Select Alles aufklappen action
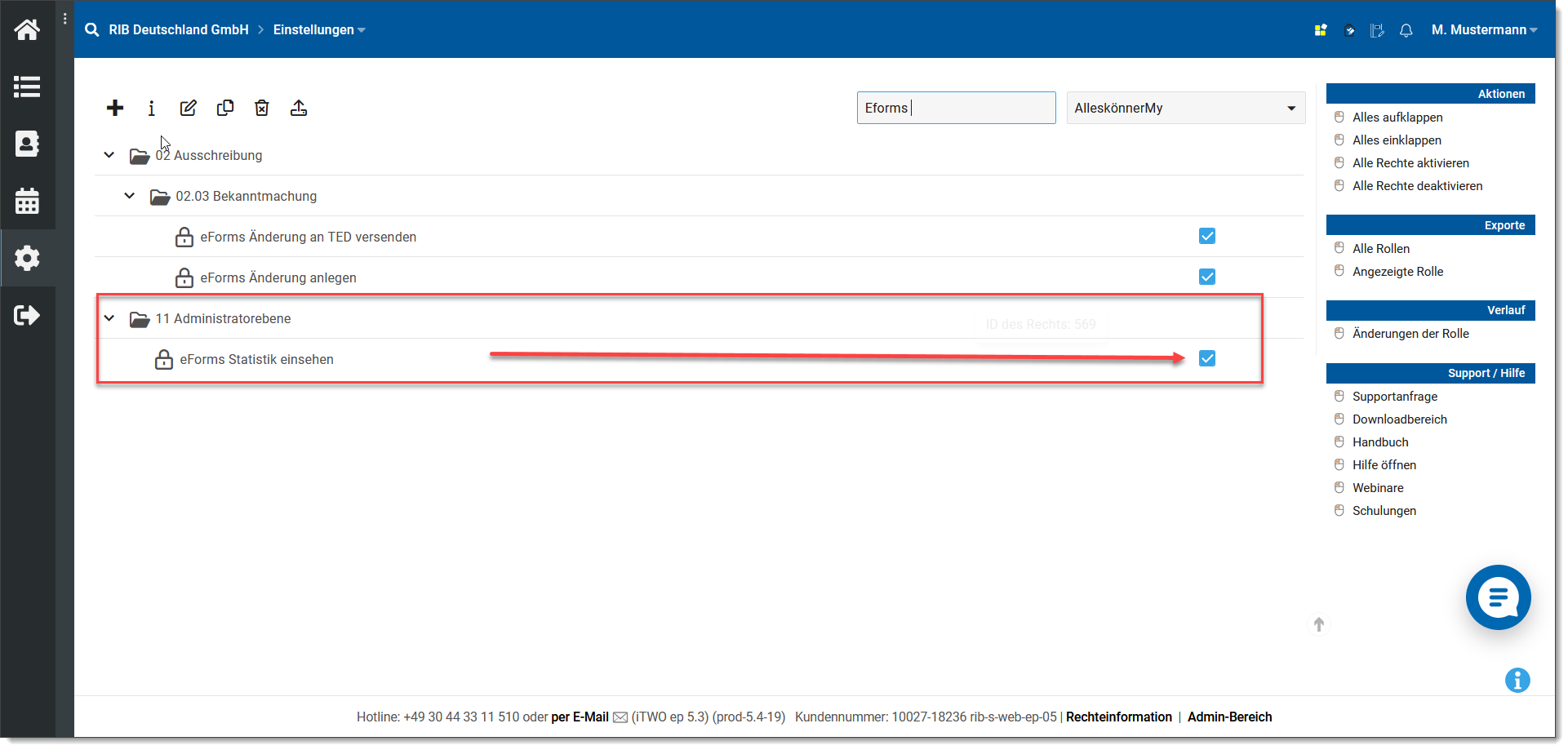1568x750 pixels. pyautogui.click(x=1397, y=118)
